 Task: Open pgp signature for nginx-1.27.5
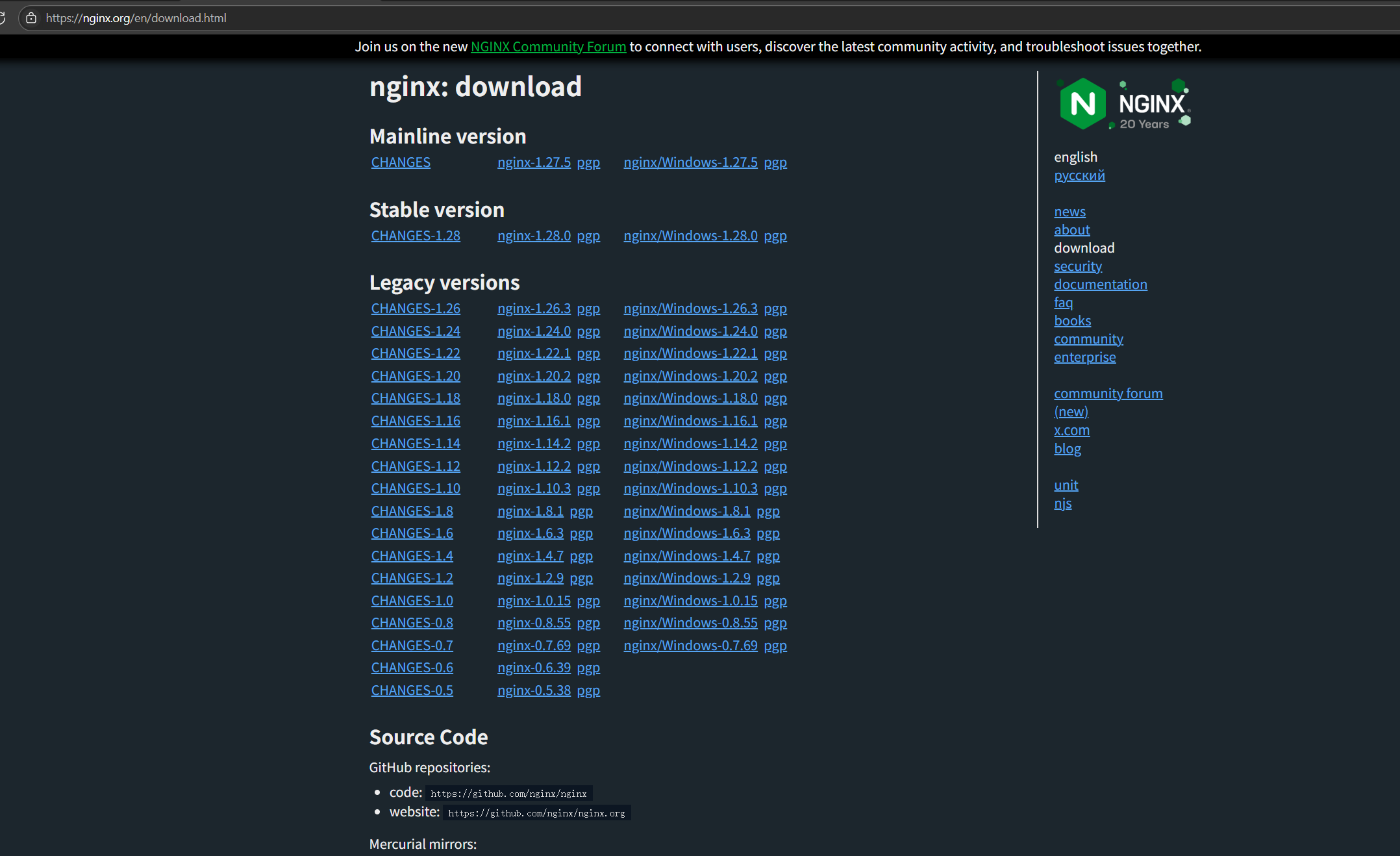point(588,162)
